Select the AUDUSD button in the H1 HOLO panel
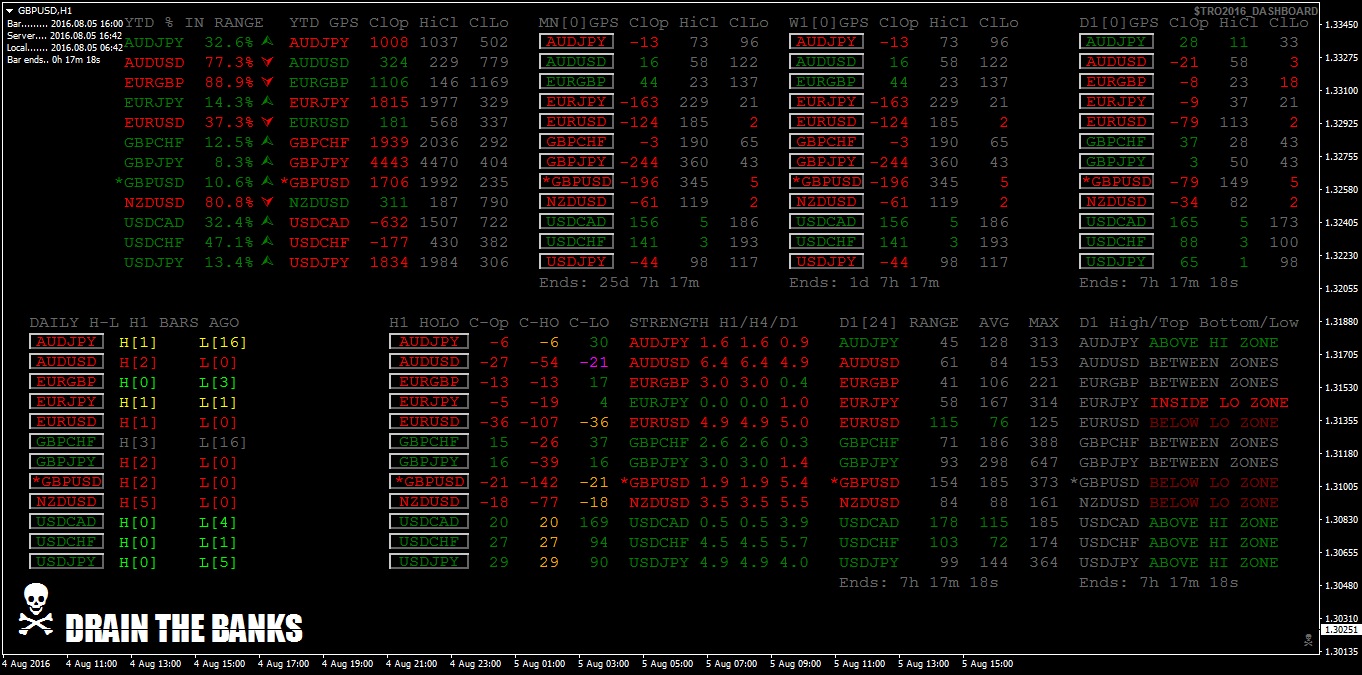The height and width of the screenshot is (675, 1362). pyautogui.click(x=428, y=362)
